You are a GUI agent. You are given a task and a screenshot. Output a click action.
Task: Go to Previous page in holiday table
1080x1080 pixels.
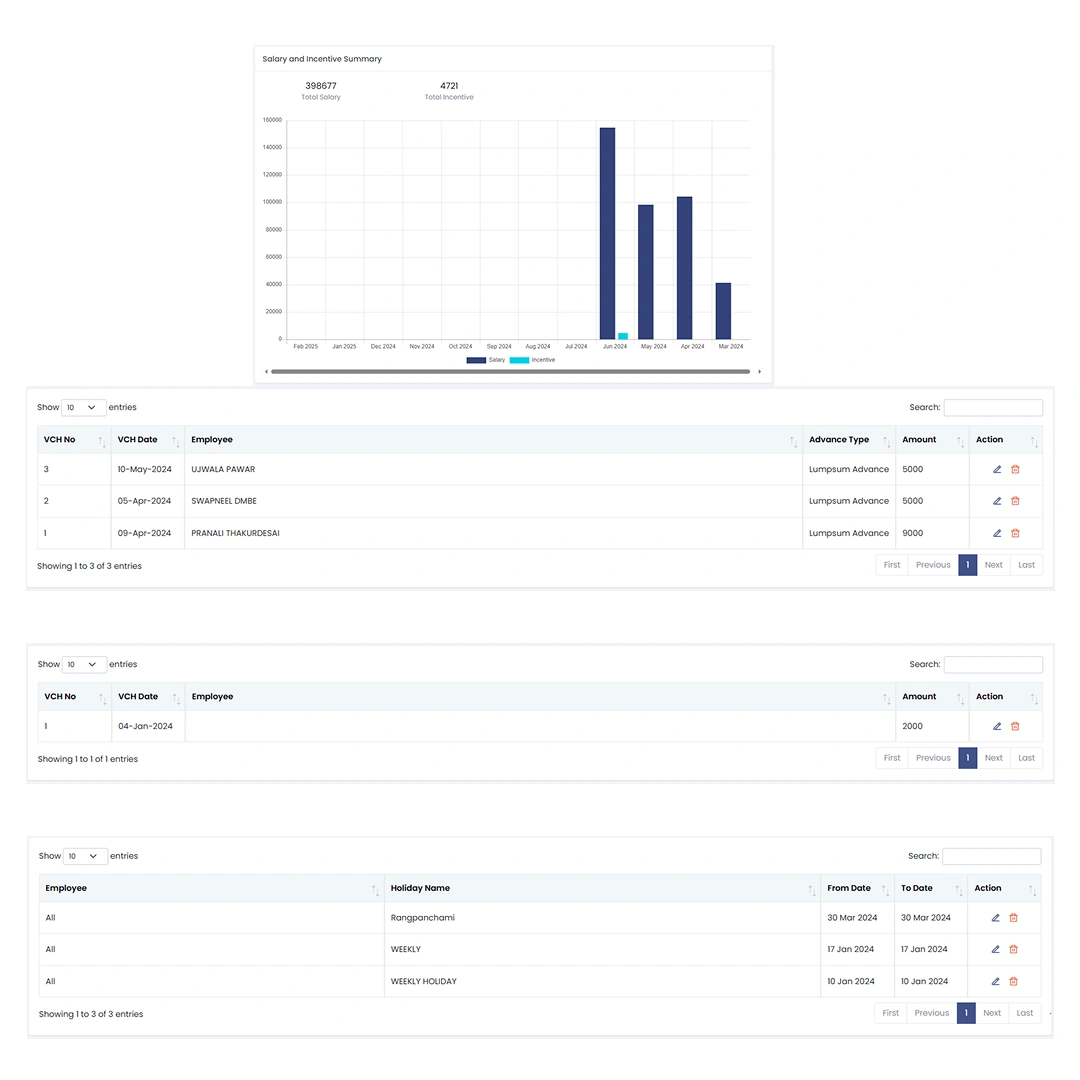point(932,1013)
